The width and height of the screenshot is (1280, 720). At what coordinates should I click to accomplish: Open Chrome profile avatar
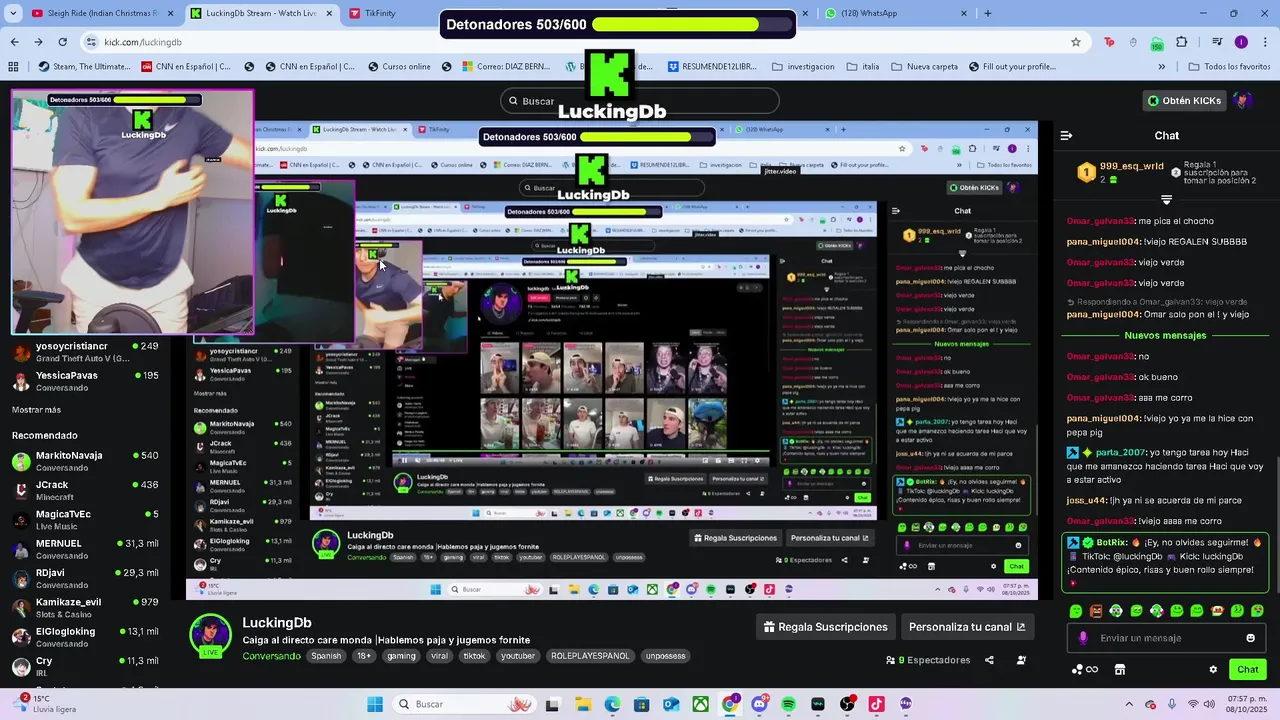pyautogui.click(x=1241, y=42)
